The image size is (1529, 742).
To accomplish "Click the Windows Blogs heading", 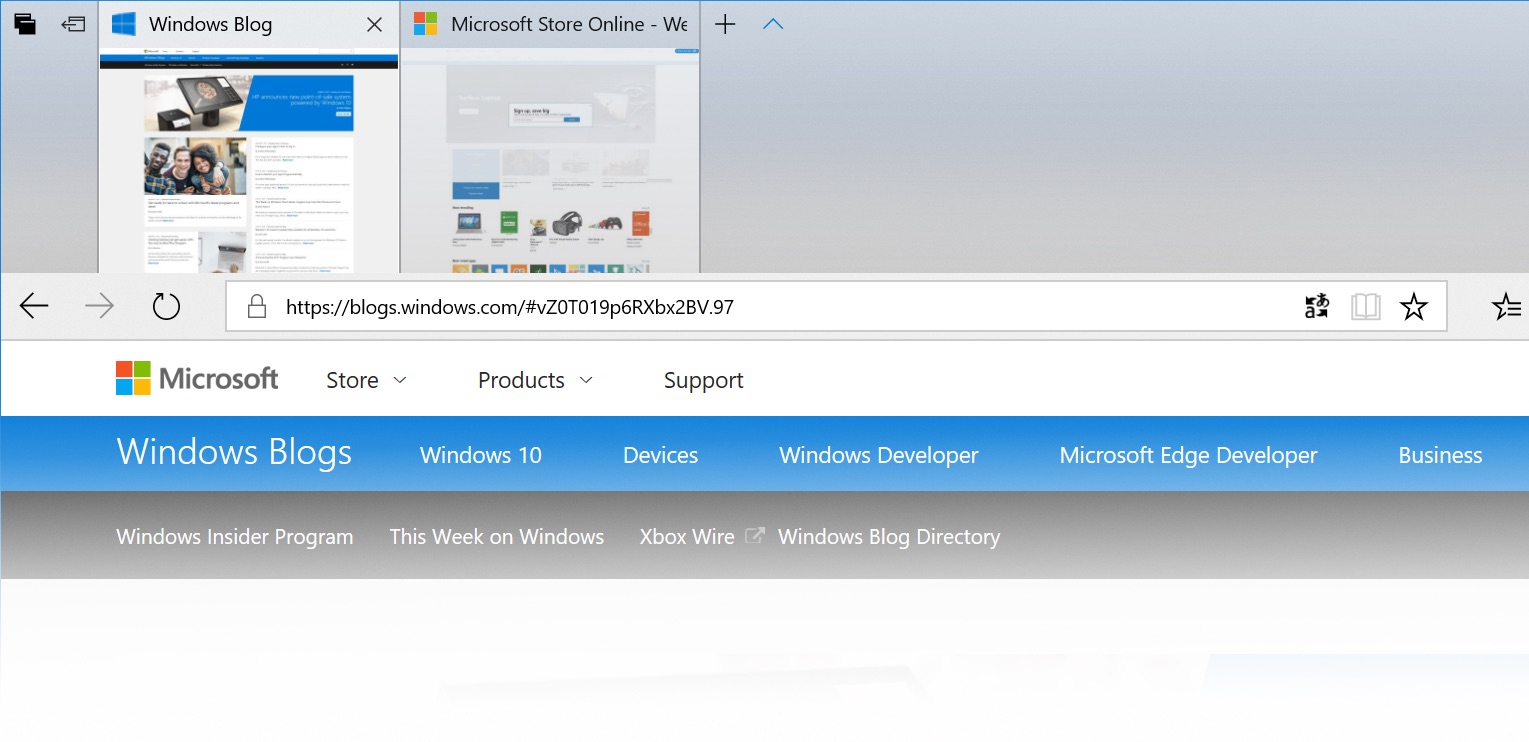I will pyautogui.click(x=234, y=452).
